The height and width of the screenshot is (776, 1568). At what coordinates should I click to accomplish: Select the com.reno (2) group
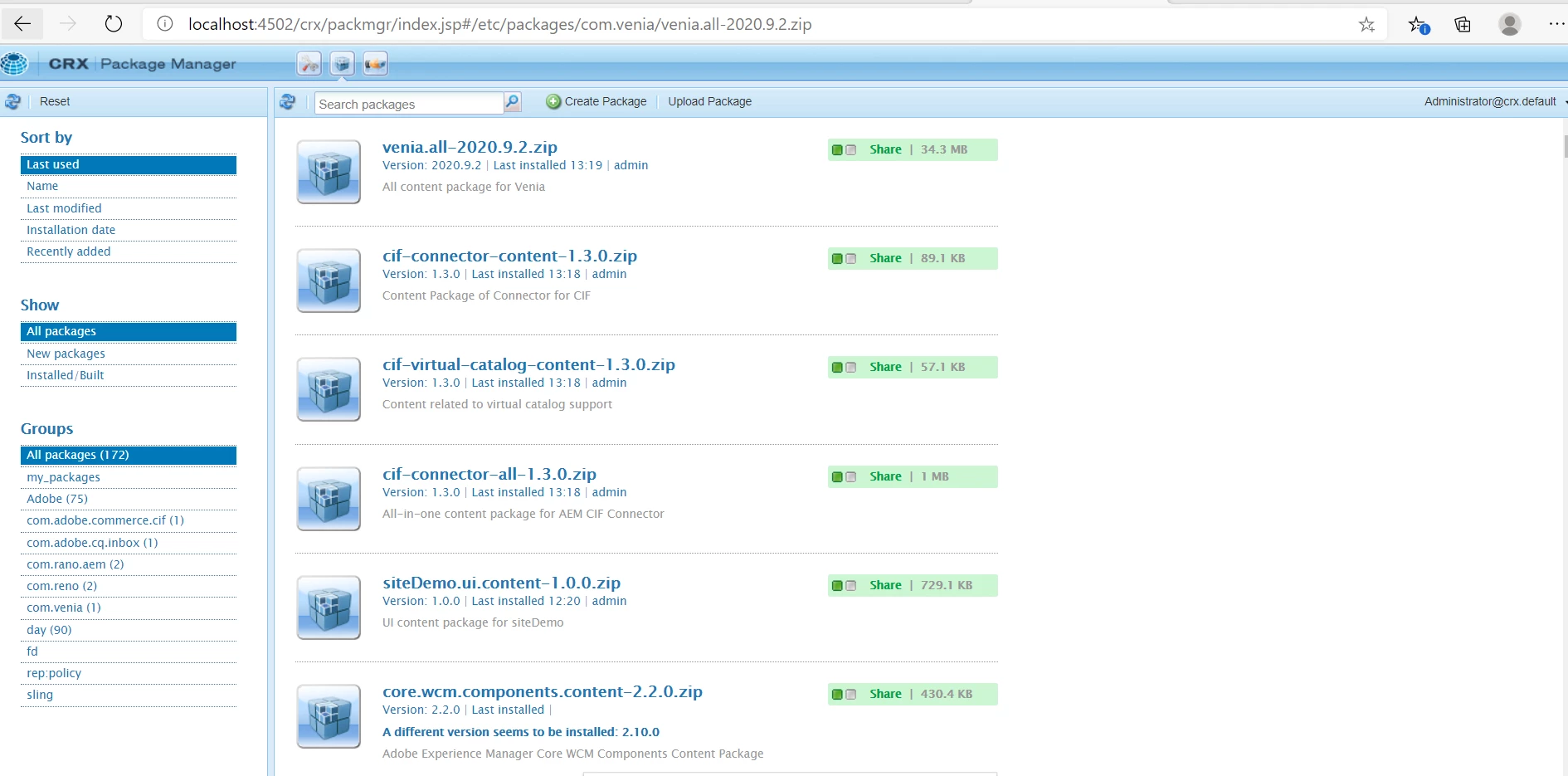[x=129, y=586]
